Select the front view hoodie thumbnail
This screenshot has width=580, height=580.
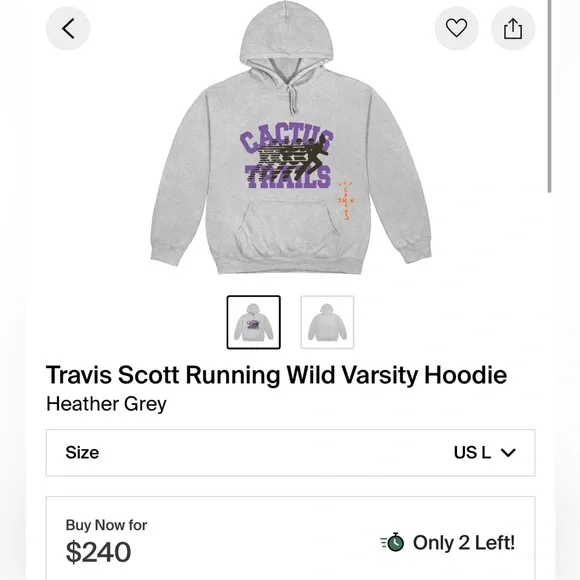254,322
